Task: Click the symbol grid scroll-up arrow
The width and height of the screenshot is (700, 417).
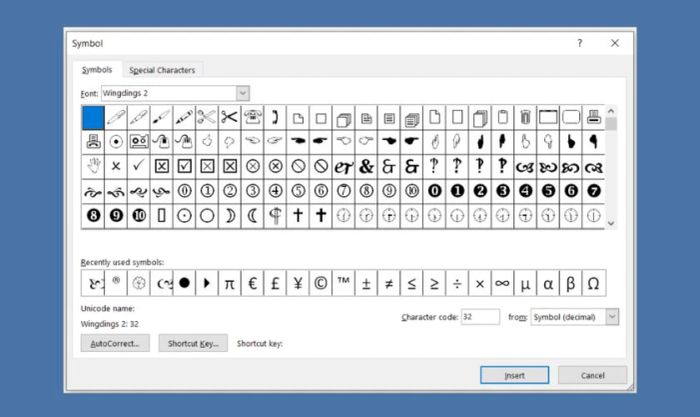Action: coord(611,111)
